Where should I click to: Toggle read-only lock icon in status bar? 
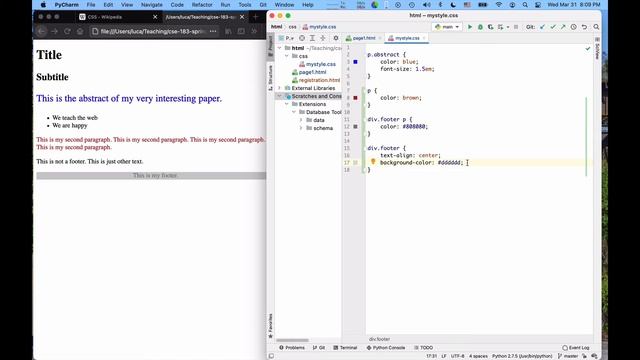584,356
